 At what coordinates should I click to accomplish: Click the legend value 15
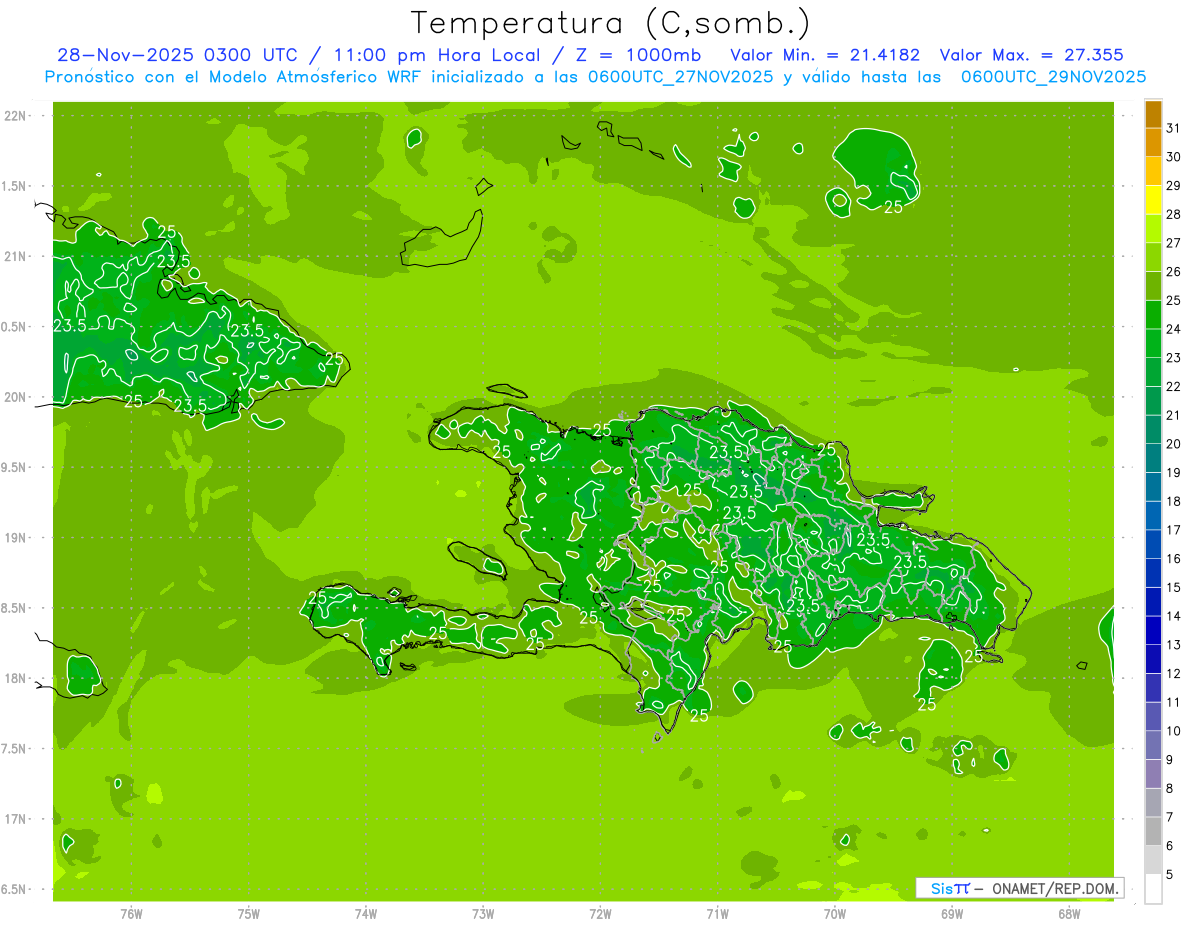click(x=1173, y=588)
